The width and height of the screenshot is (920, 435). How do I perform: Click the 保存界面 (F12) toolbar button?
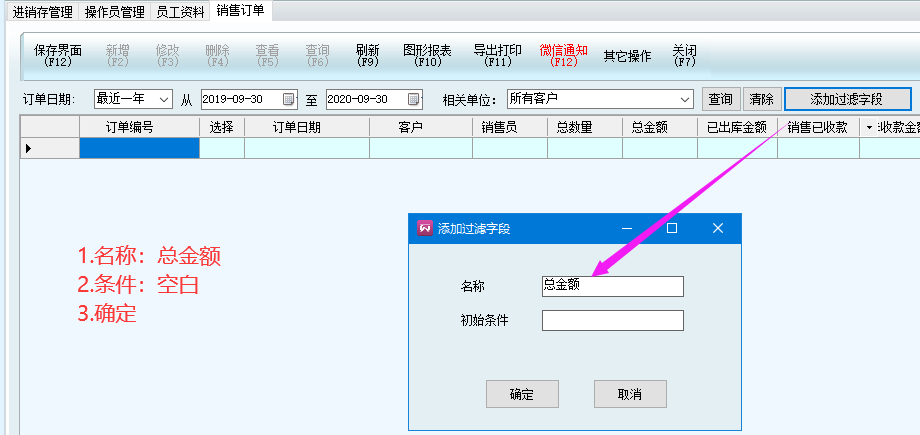click(58, 55)
